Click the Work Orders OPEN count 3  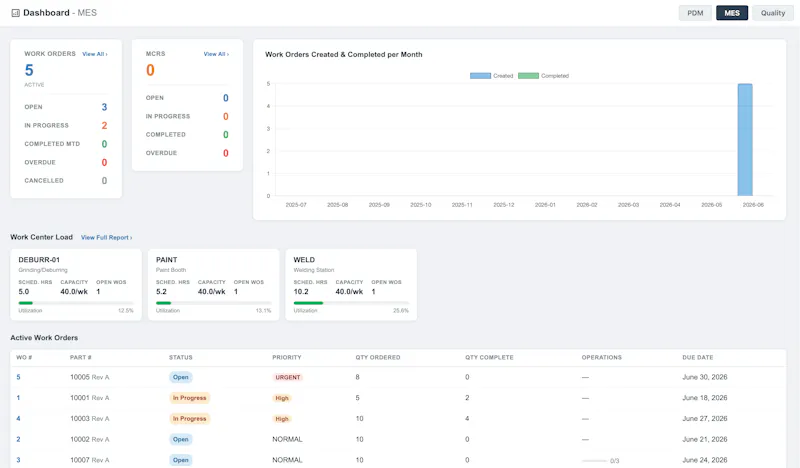104,107
